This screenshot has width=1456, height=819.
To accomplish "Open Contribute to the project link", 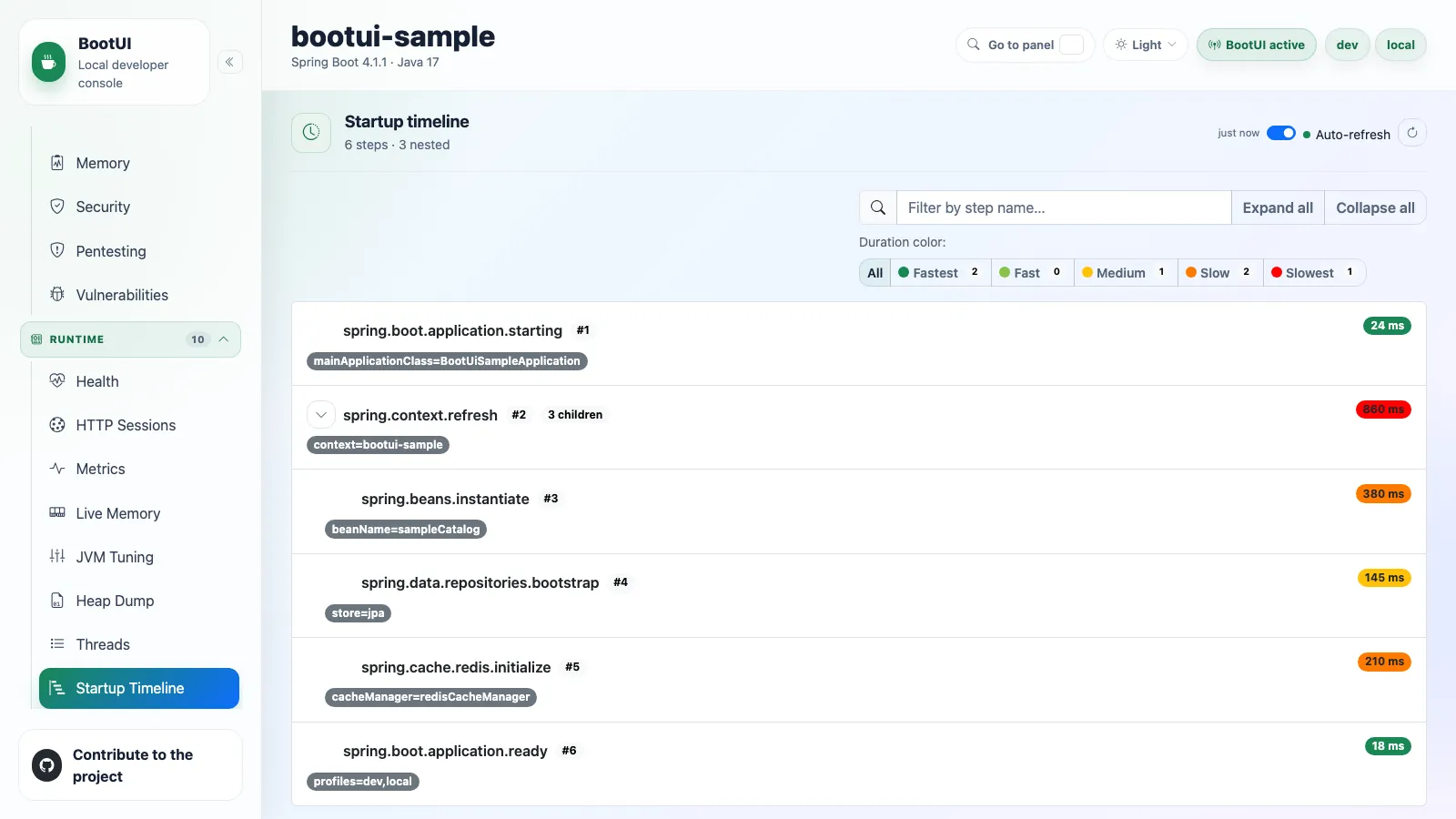I will 130,765.
